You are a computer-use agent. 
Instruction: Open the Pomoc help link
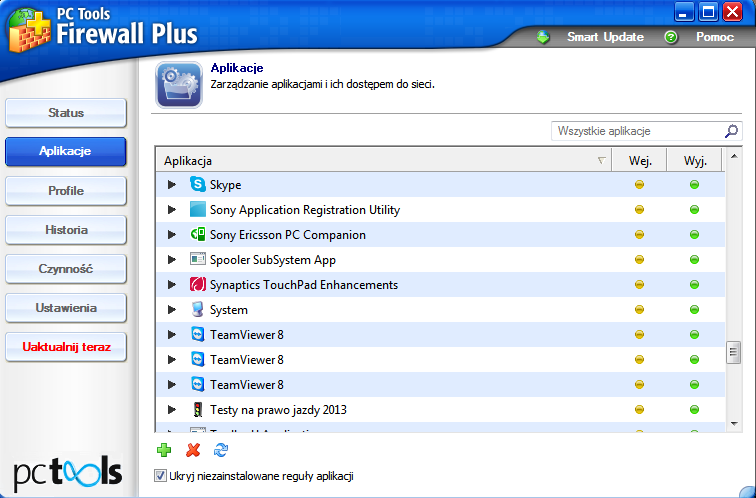pyautogui.click(x=715, y=37)
